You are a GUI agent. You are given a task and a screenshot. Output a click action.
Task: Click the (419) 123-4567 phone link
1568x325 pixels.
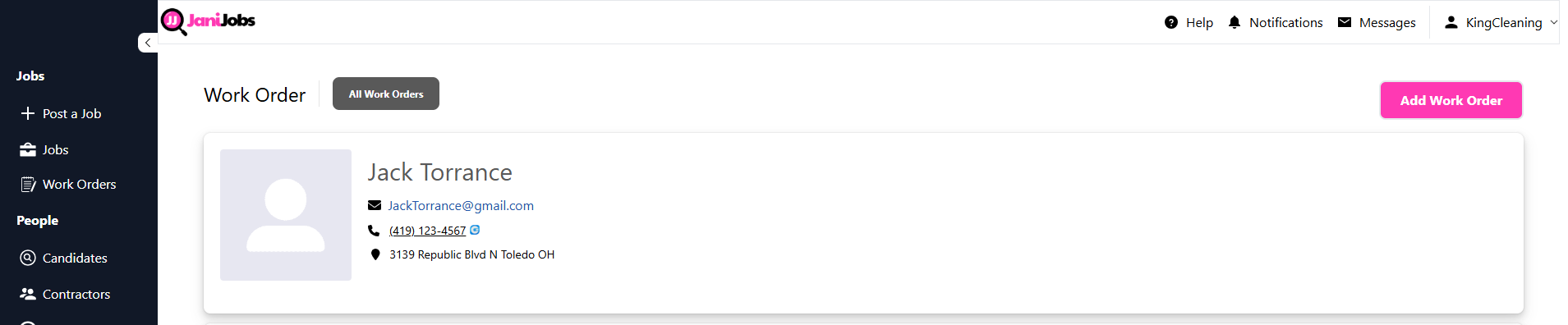coord(427,231)
